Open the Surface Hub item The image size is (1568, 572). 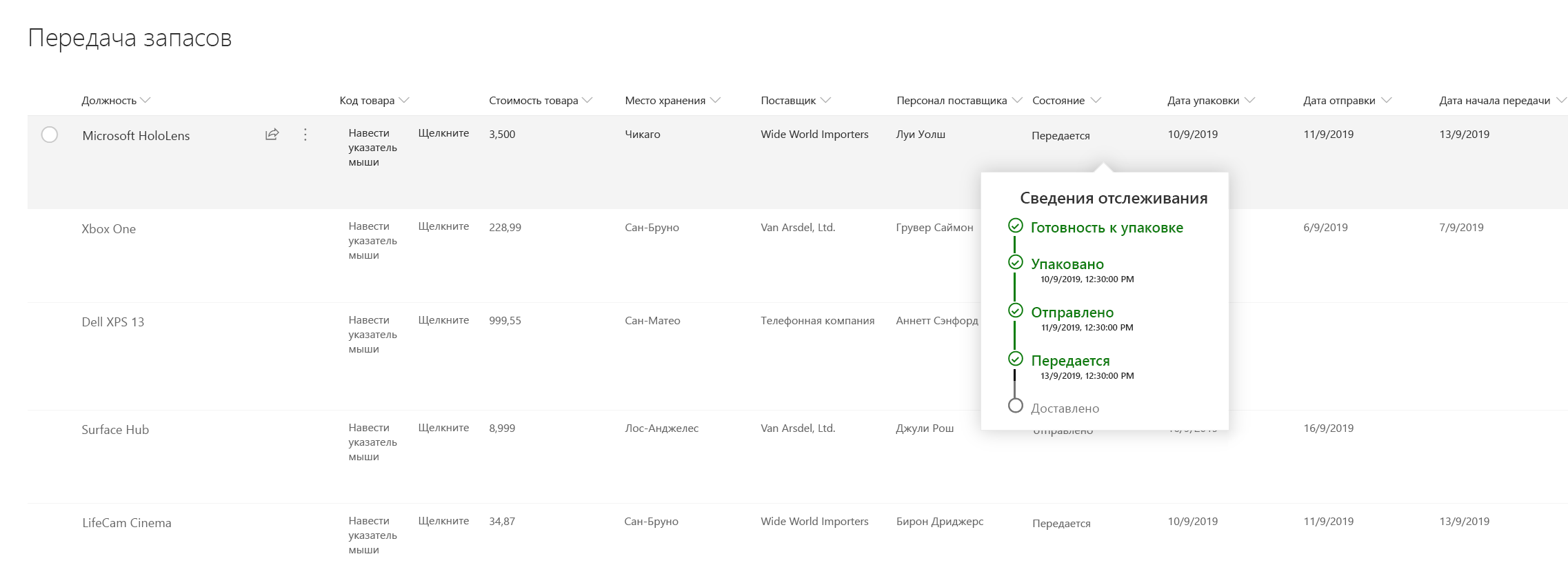[115, 430]
